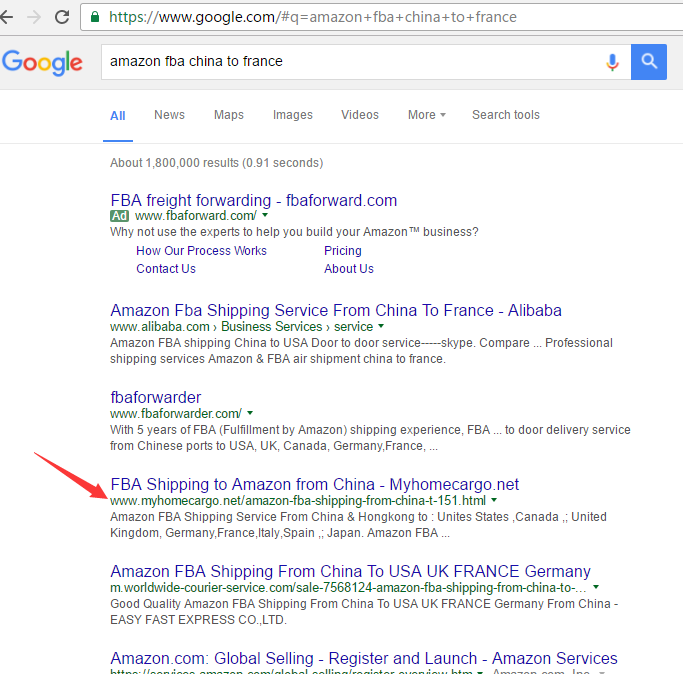Open the Alibaba China To France result

click(336, 310)
